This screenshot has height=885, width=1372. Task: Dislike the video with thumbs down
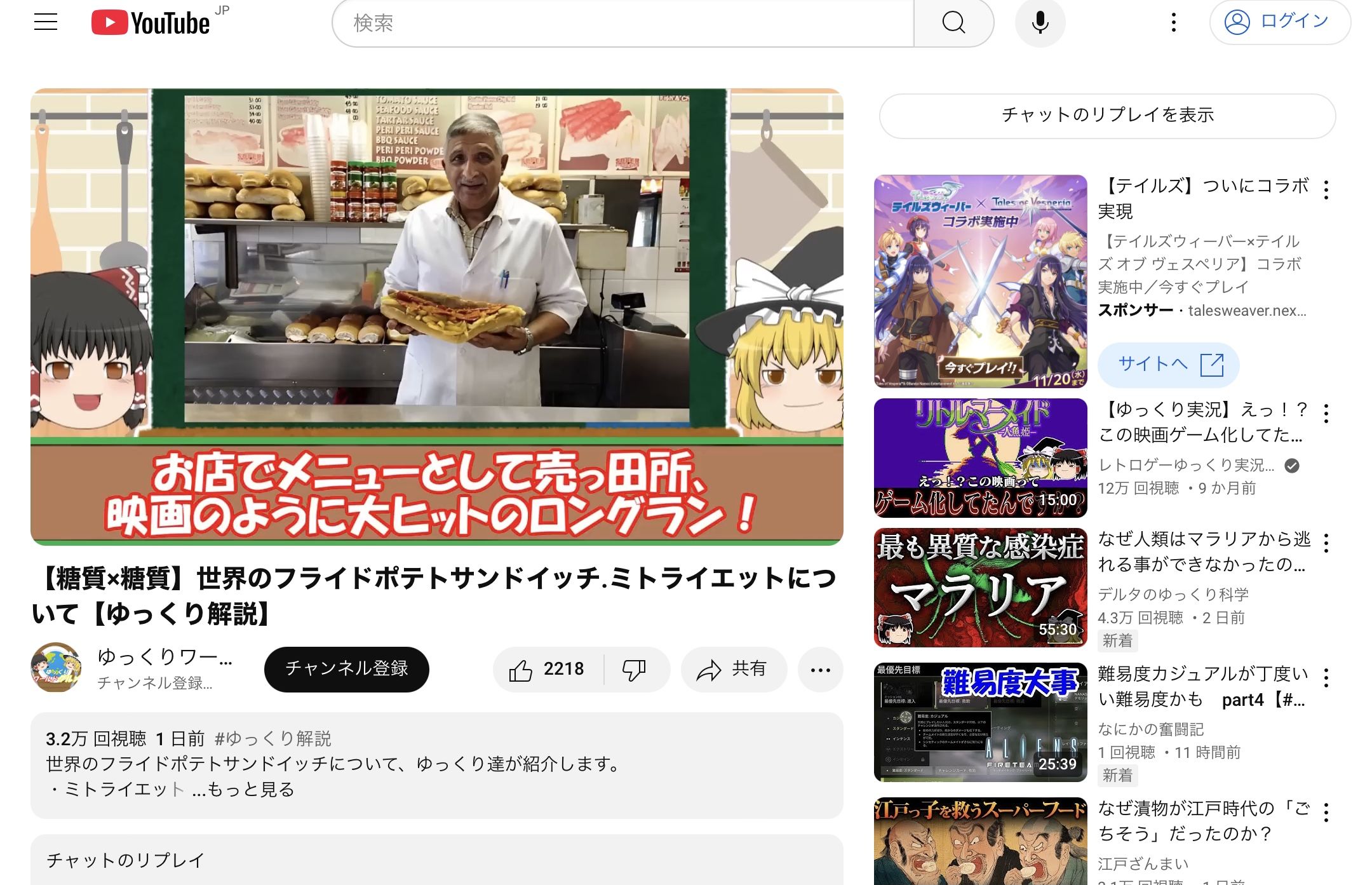(x=634, y=669)
